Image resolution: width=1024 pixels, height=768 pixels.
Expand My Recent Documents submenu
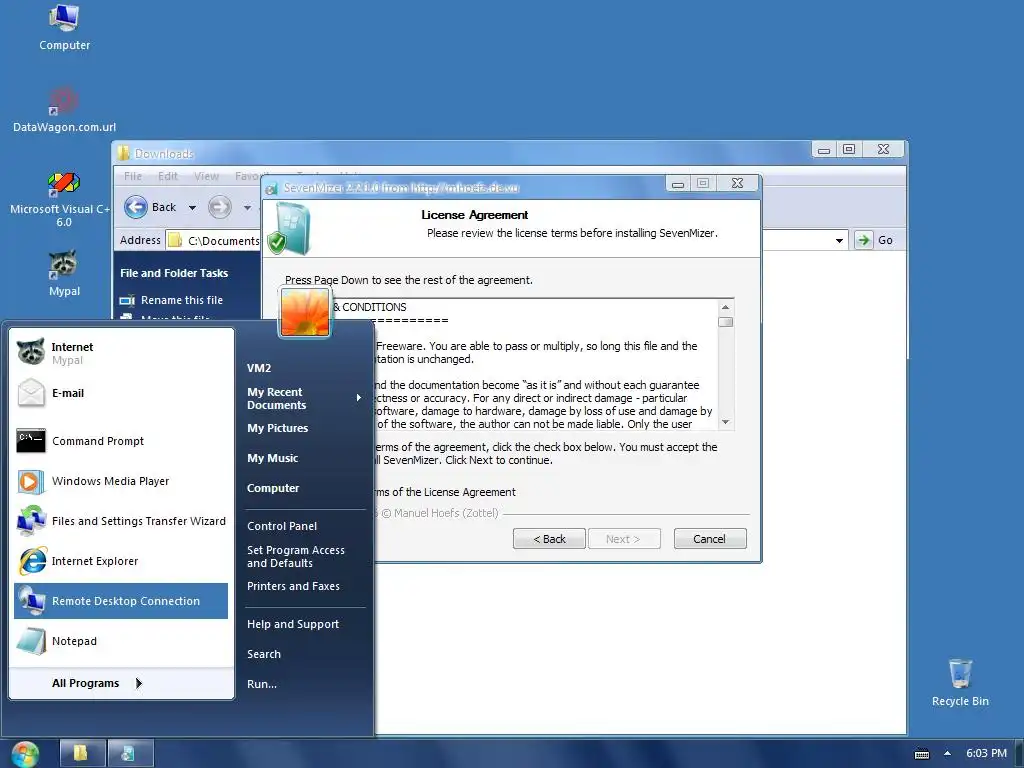coord(304,398)
